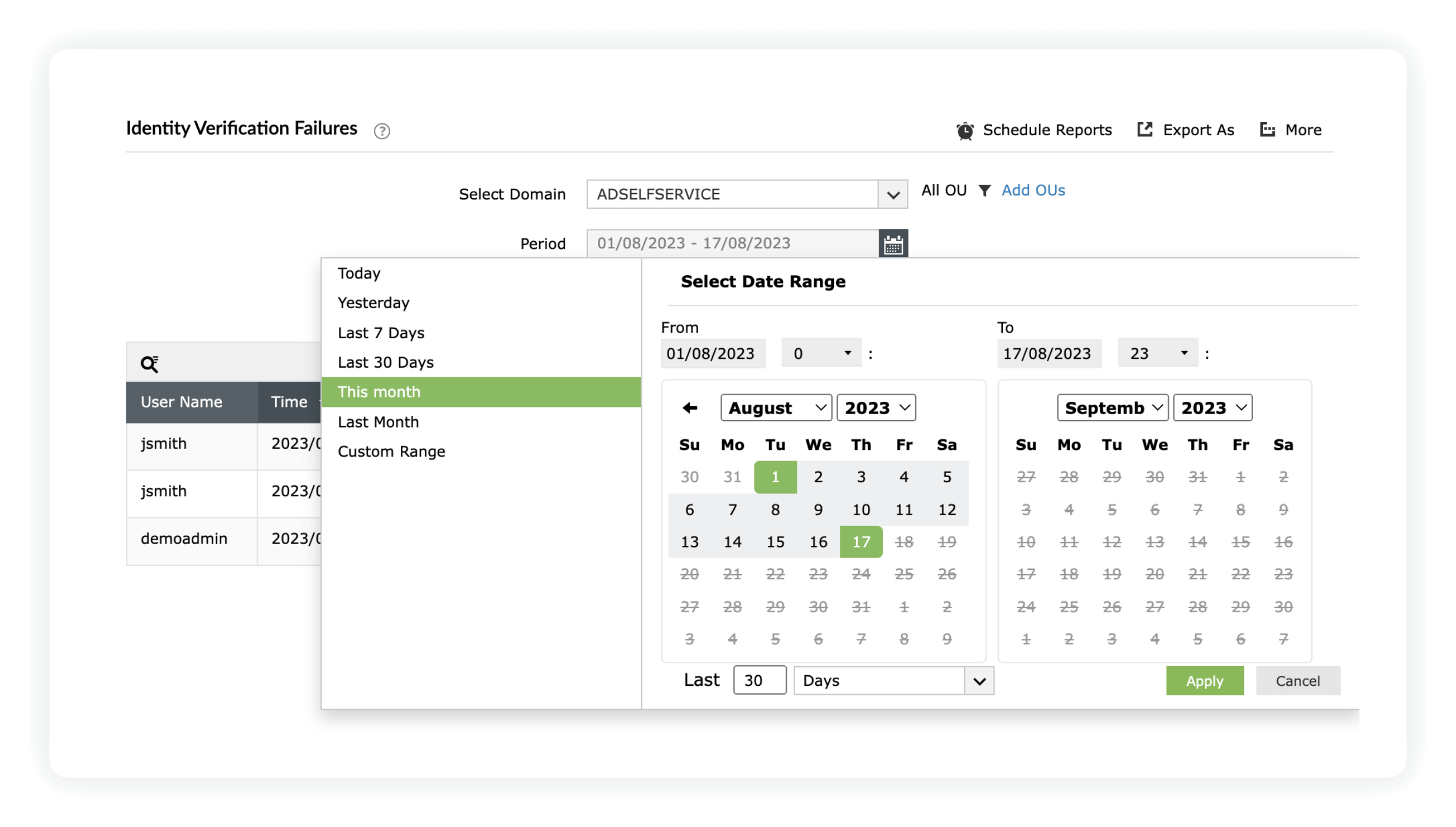Open the August month dropdown
The image size is (1456, 827).
click(x=776, y=408)
